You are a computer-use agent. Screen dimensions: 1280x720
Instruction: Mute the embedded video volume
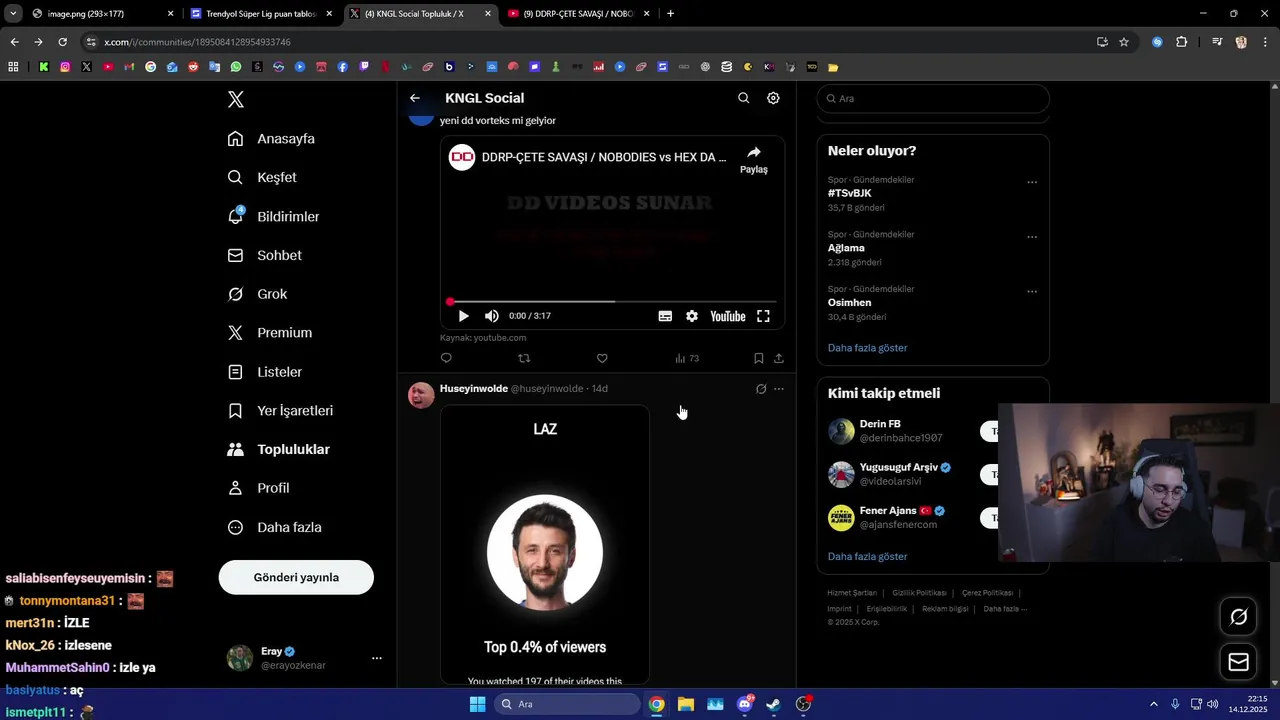tap(491, 316)
